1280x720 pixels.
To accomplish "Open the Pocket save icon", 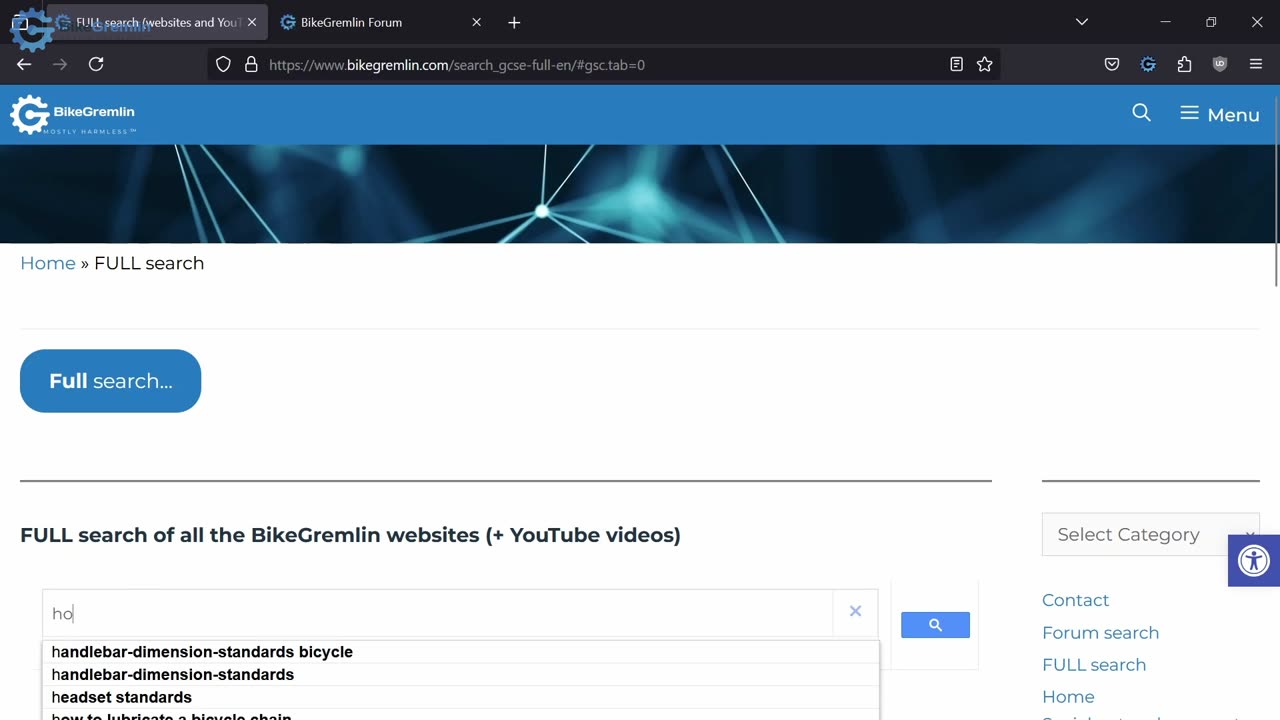I will 1112,64.
